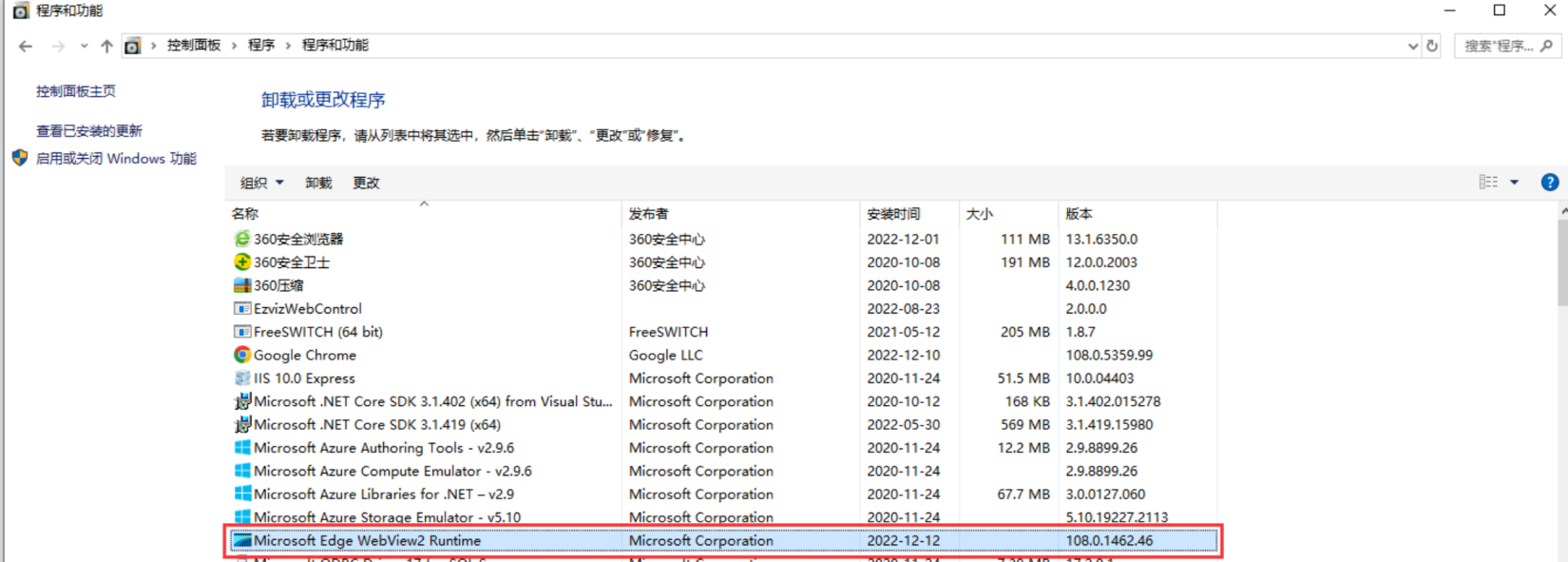Click the Google Chrome program icon

tap(242, 355)
